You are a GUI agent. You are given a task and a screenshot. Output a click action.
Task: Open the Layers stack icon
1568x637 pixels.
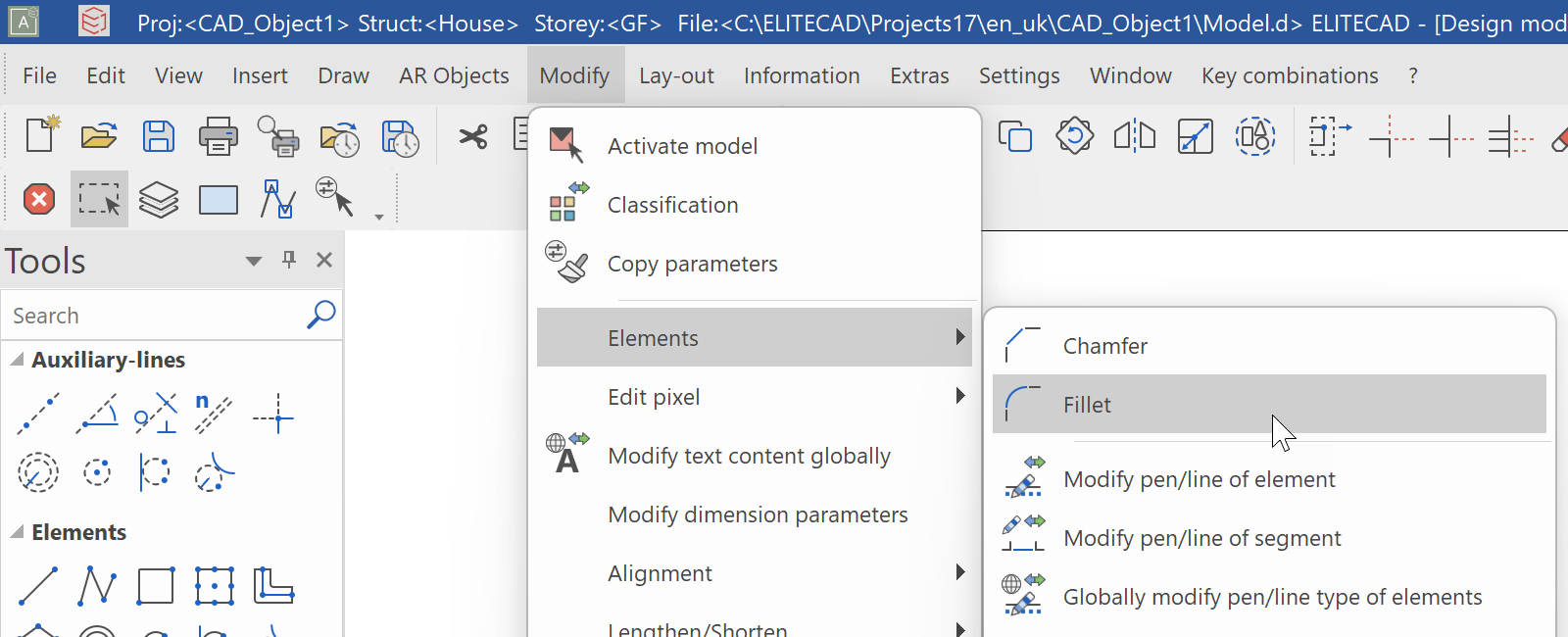(x=158, y=200)
